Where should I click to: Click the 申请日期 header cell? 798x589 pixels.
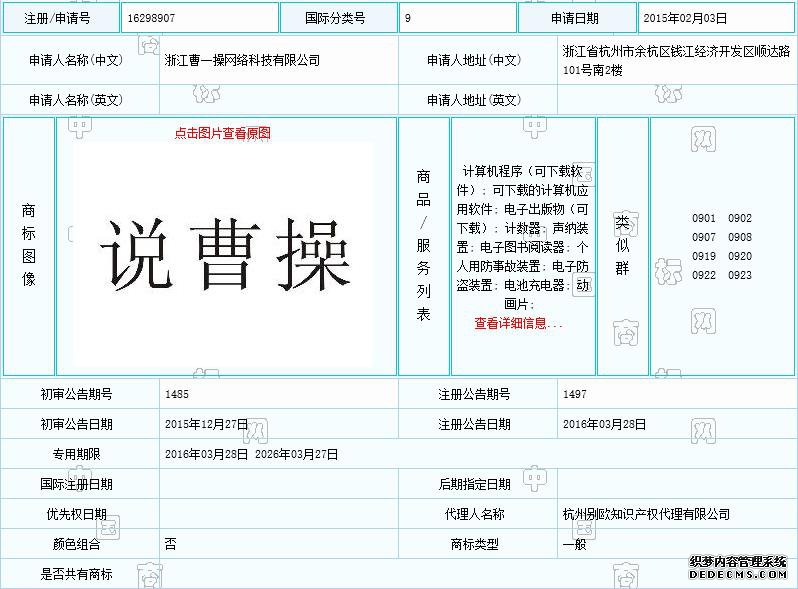577,18
